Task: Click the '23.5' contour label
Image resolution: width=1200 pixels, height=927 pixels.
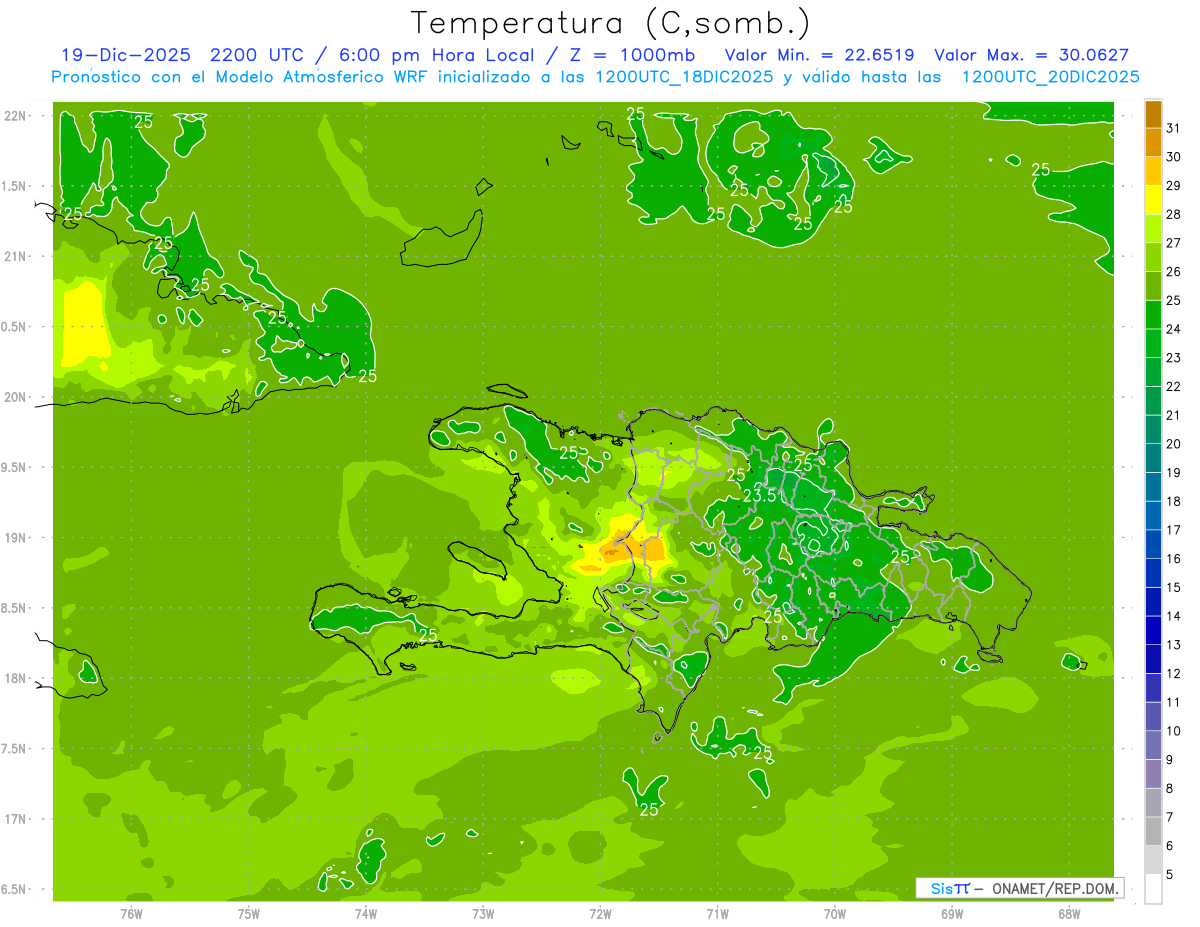Action: (x=760, y=496)
